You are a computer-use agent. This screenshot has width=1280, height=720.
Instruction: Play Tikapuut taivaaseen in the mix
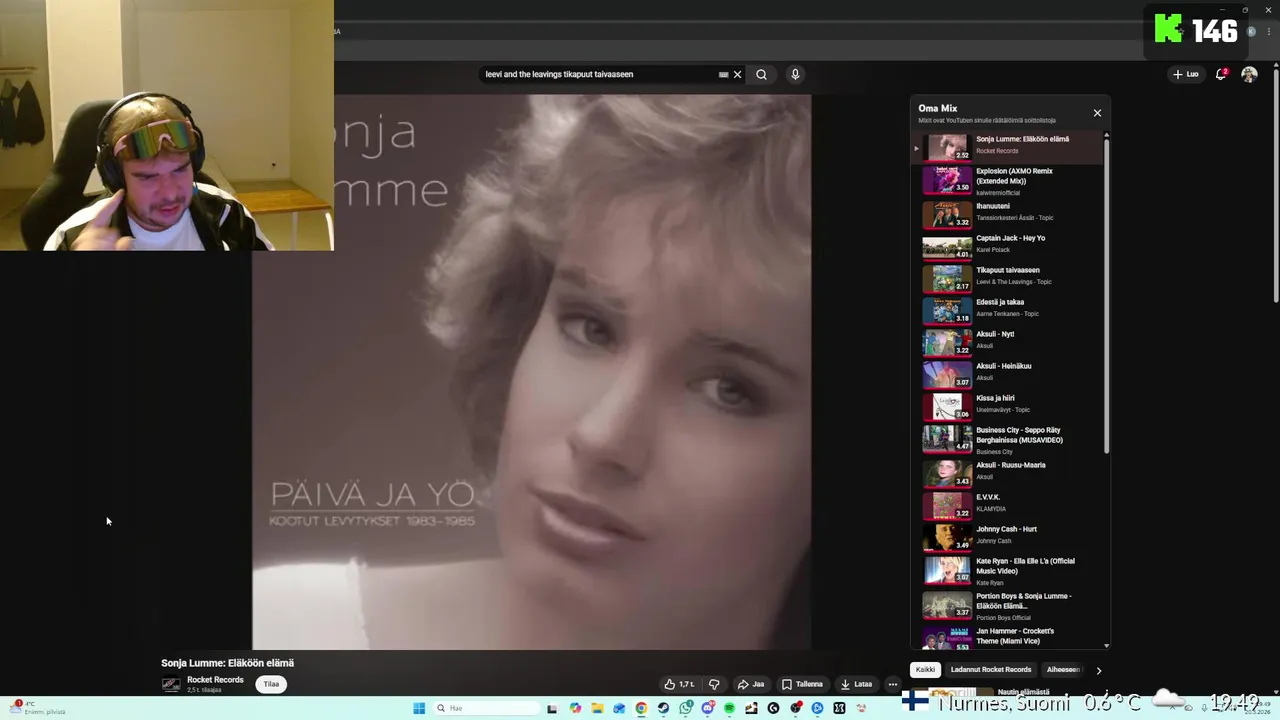(x=1007, y=277)
